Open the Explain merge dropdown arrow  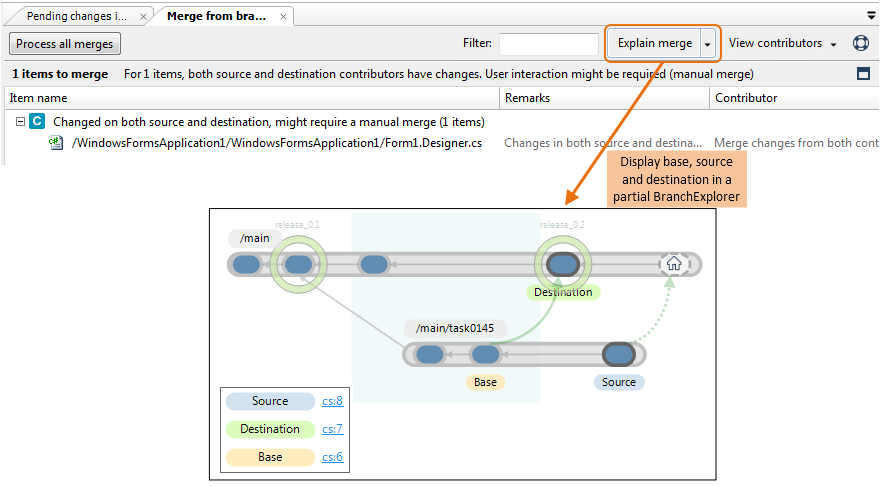[707, 44]
